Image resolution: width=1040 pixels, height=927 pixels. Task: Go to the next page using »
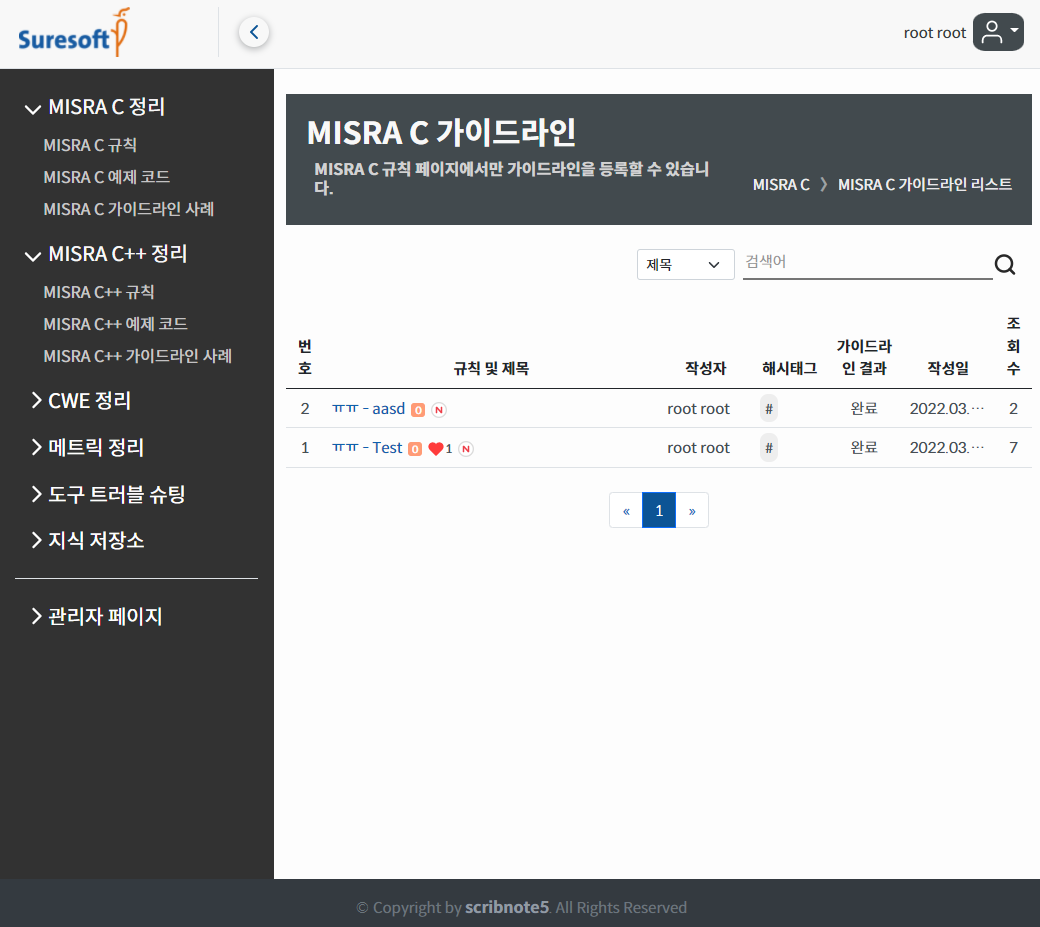coord(692,511)
